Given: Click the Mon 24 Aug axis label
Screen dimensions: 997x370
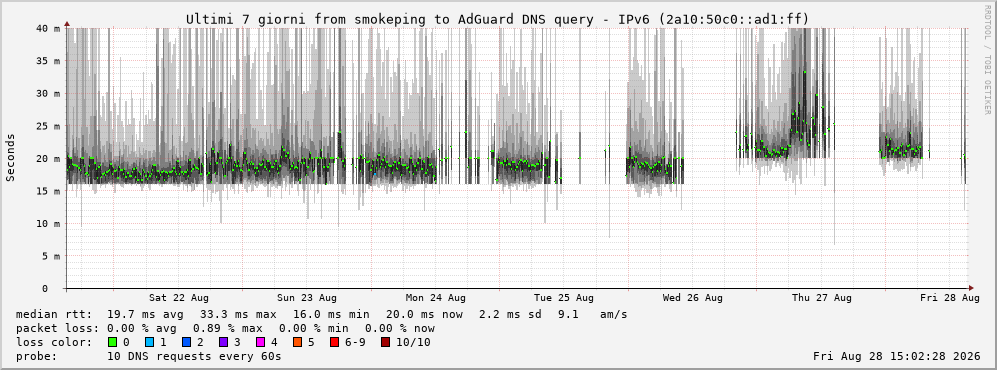Looking at the screenshot, I should (436, 298).
